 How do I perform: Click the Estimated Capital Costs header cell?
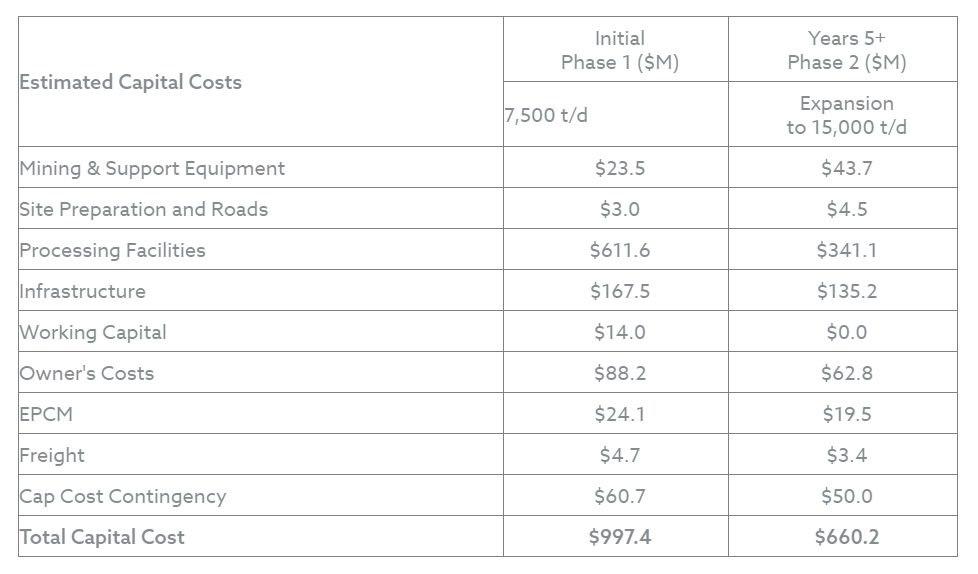131,82
